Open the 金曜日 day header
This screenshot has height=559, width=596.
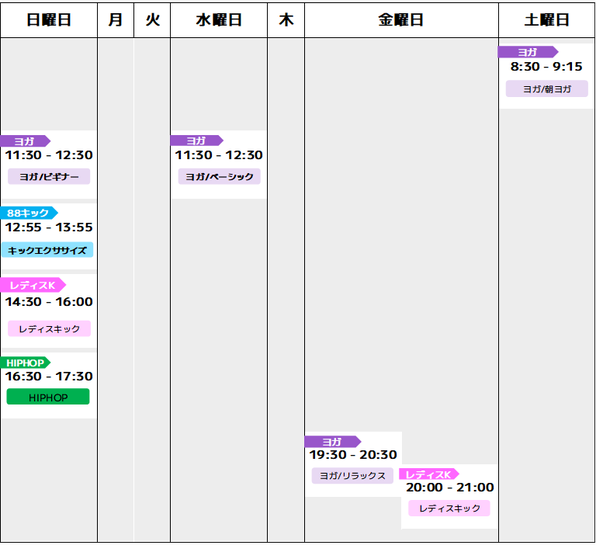click(x=401, y=20)
